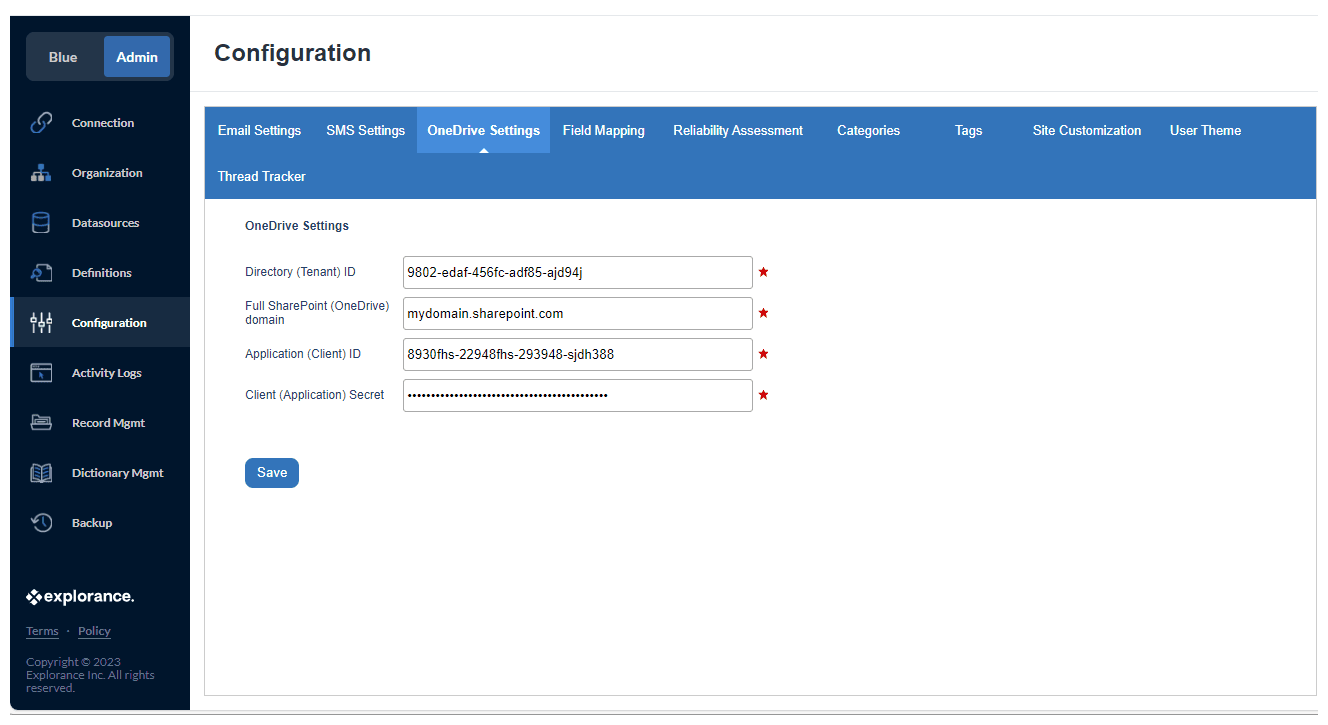
Task: Click the Backup history clock icon
Action: pyautogui.click(x=41, y=523)
